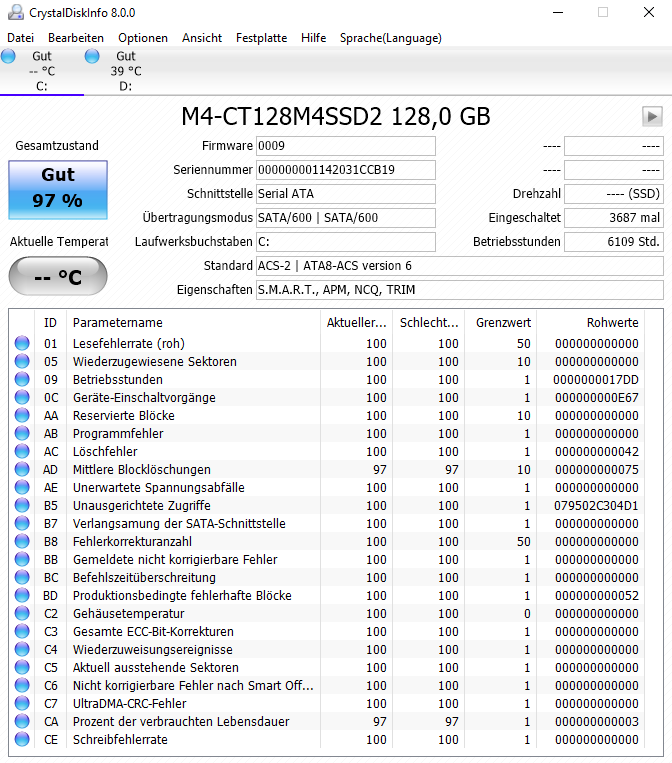
Task: Click raw value 0000000017DD
Action: point(596,380)
